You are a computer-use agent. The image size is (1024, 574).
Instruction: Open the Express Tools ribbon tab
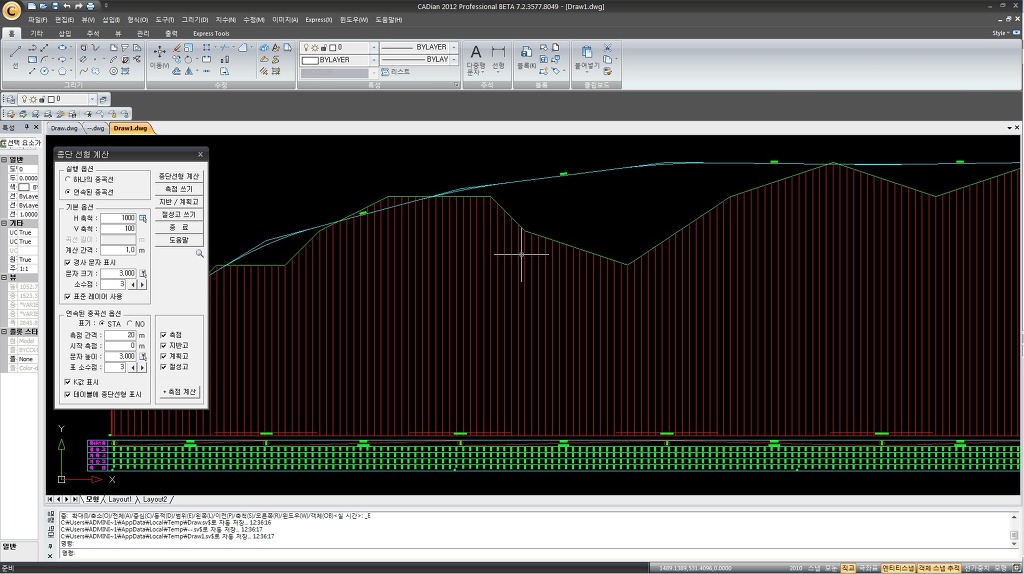[x=211, y=33]
